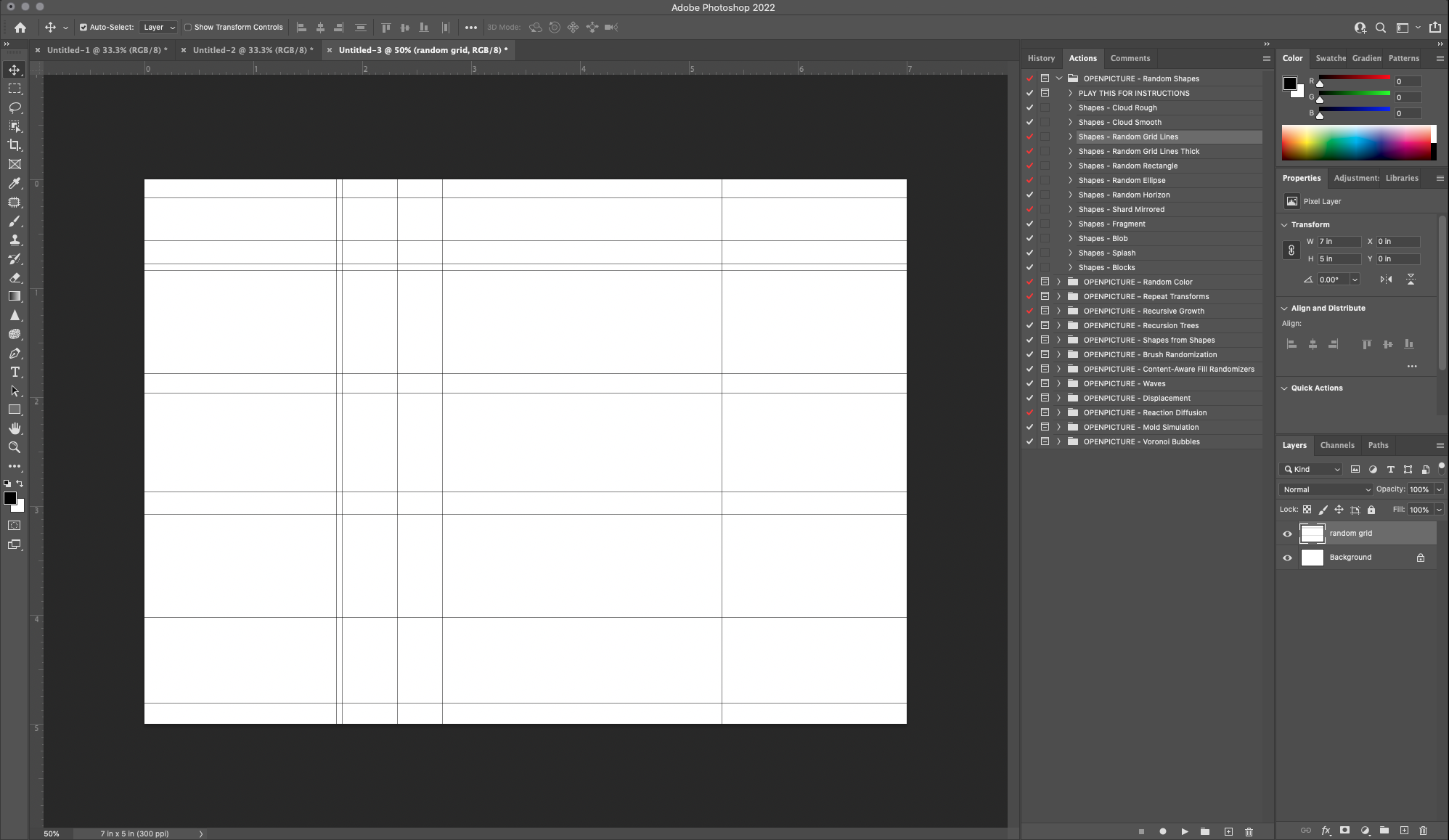1449x840 pixels.
Task: Select the Zoom tool in toolbar
Action: click(15, 447)
